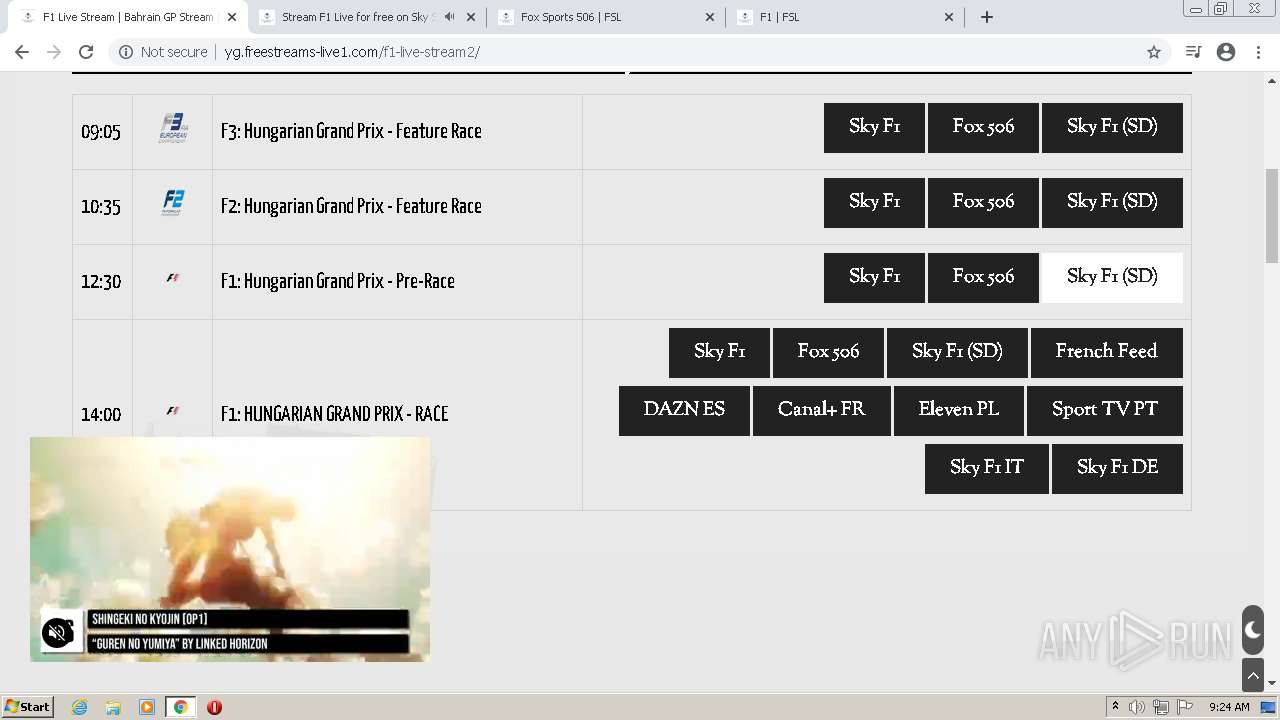Open the media control icon in toolbar
The image size is (1280, 720).
click(1193, 52)
